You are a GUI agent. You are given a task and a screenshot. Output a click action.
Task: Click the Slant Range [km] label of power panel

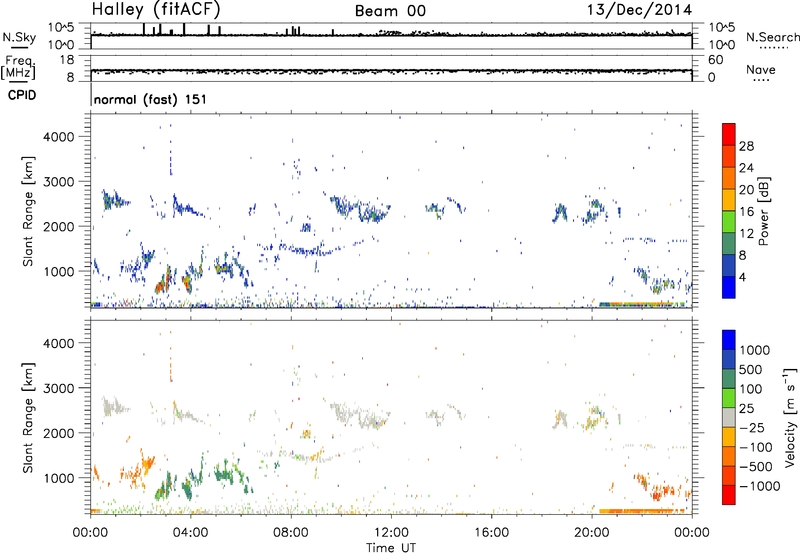(28, 211)
